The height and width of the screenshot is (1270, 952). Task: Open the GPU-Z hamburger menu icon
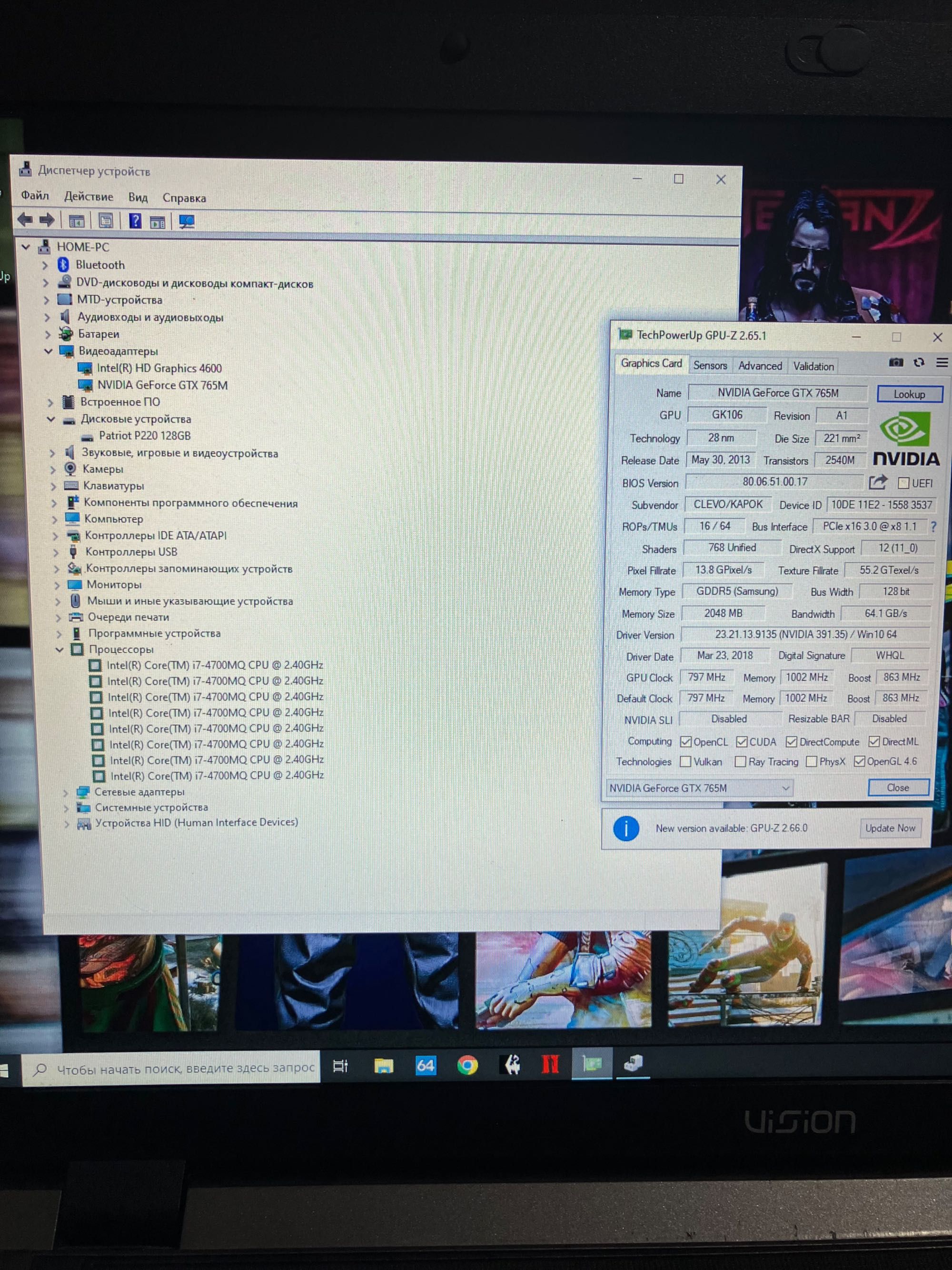(942, 362)
